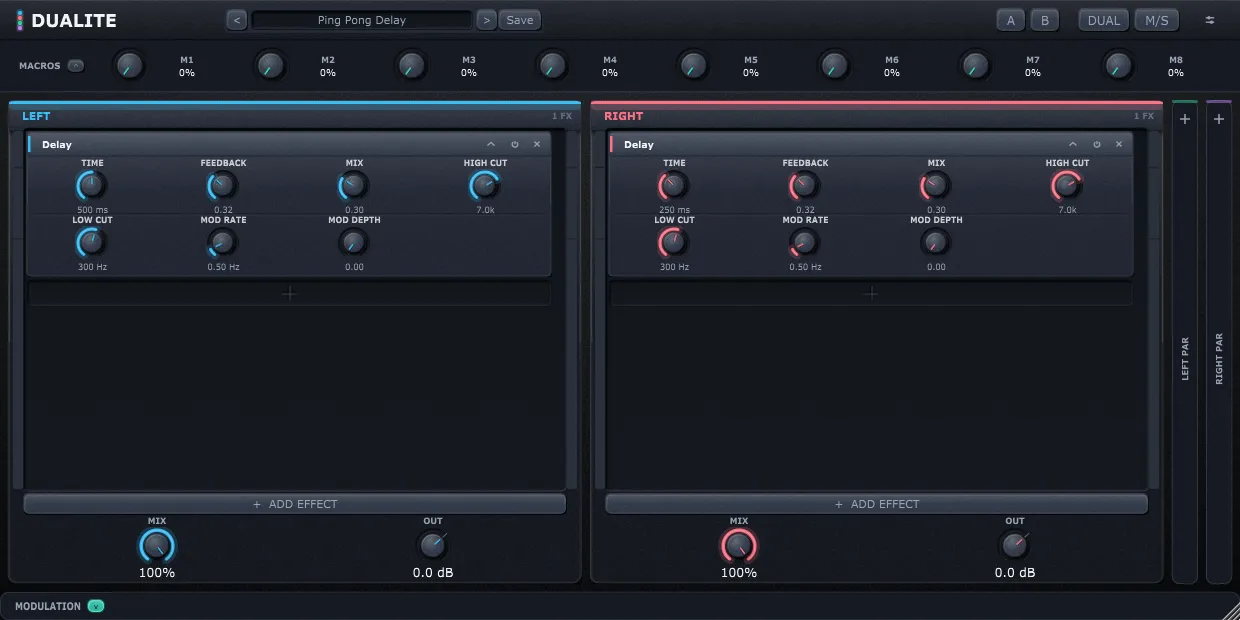Image resolution: width=1240 pixels, height=620 pixels.
Task: Click the Right channel 100% mix value
Action: pyautogui.click(x=739, y=573)
